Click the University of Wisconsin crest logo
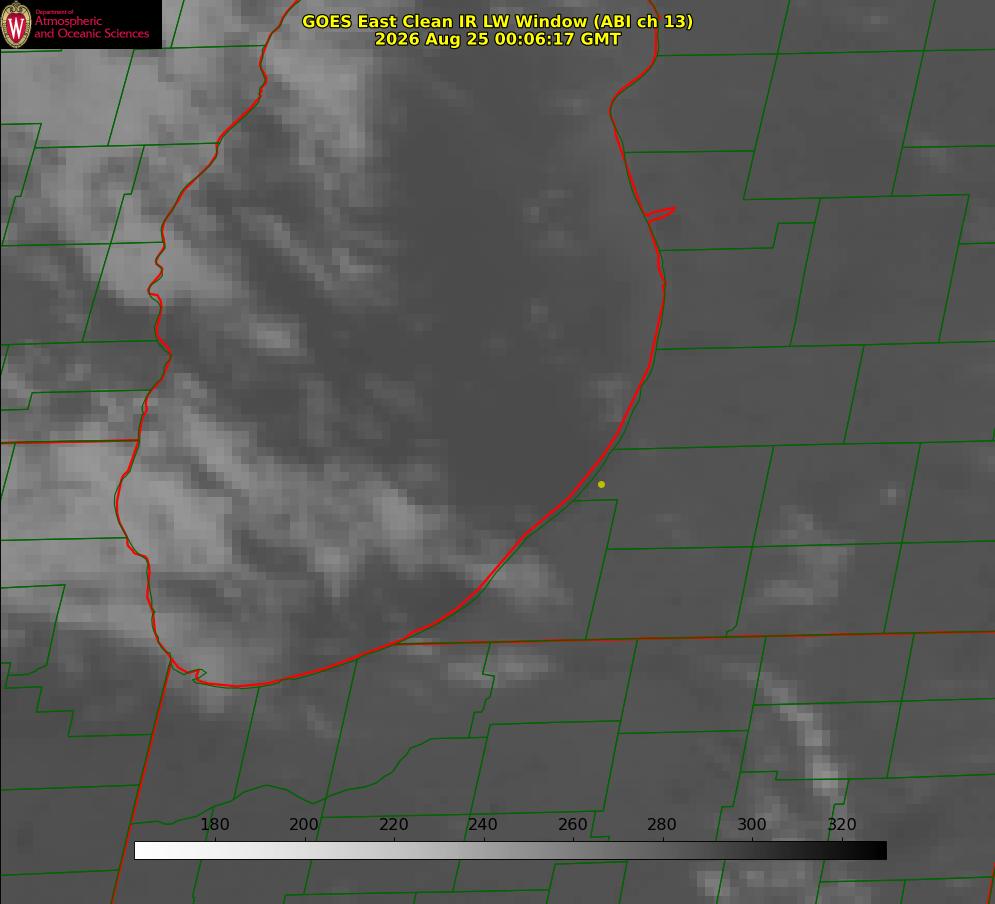The width and height of the screenshot is (995, 904). tap(16, 24)
